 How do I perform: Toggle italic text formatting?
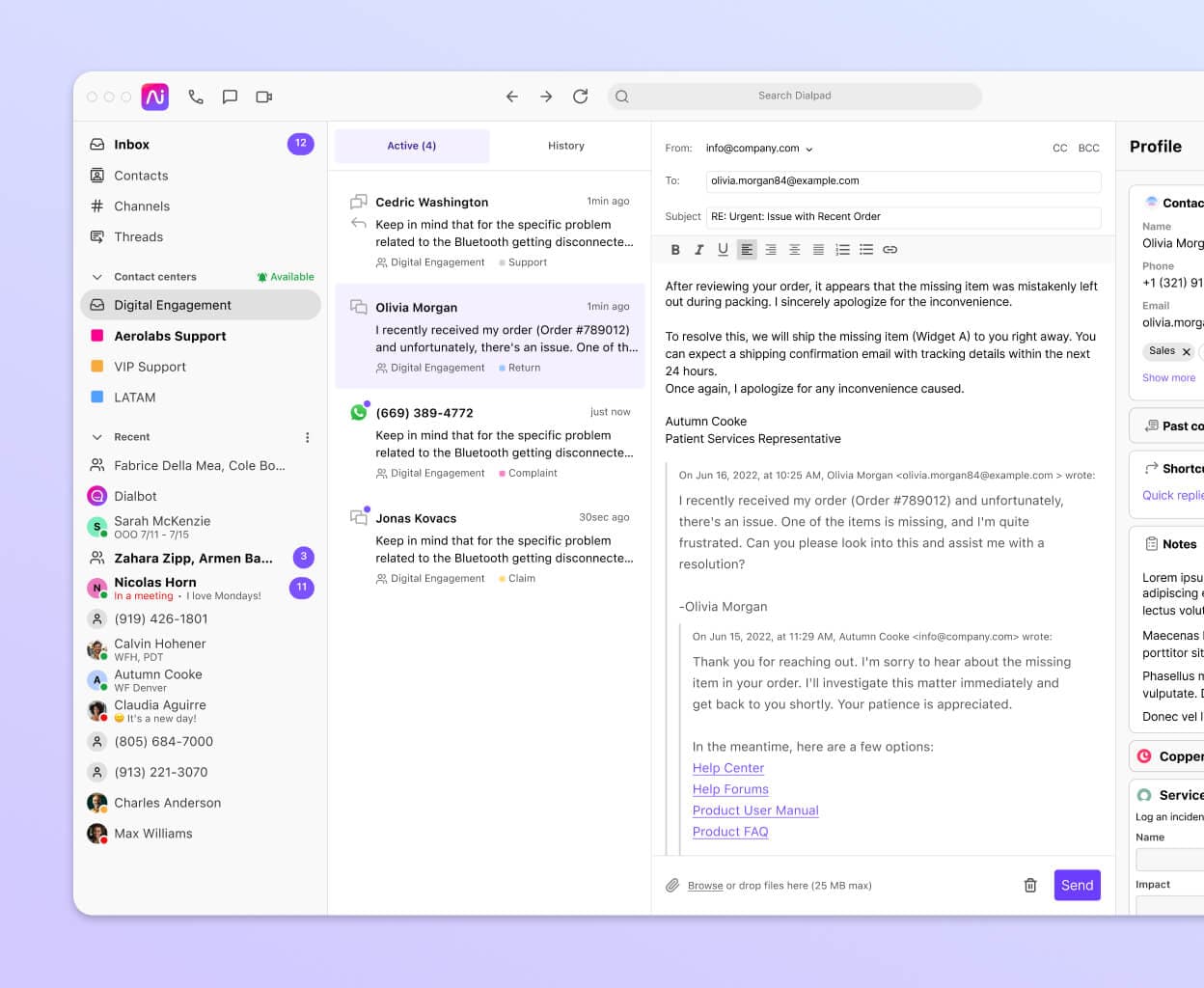698,250
